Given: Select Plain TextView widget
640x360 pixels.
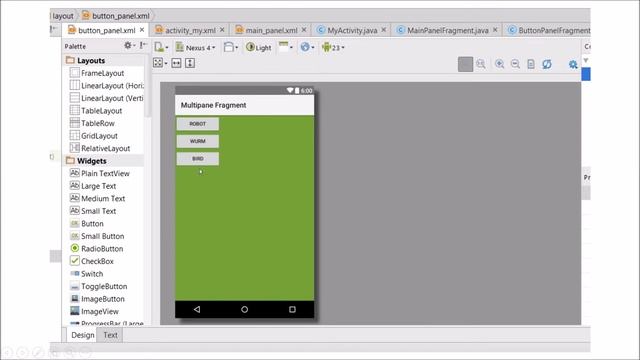Looking at the screenshot, I should click(x=100, y=173).
